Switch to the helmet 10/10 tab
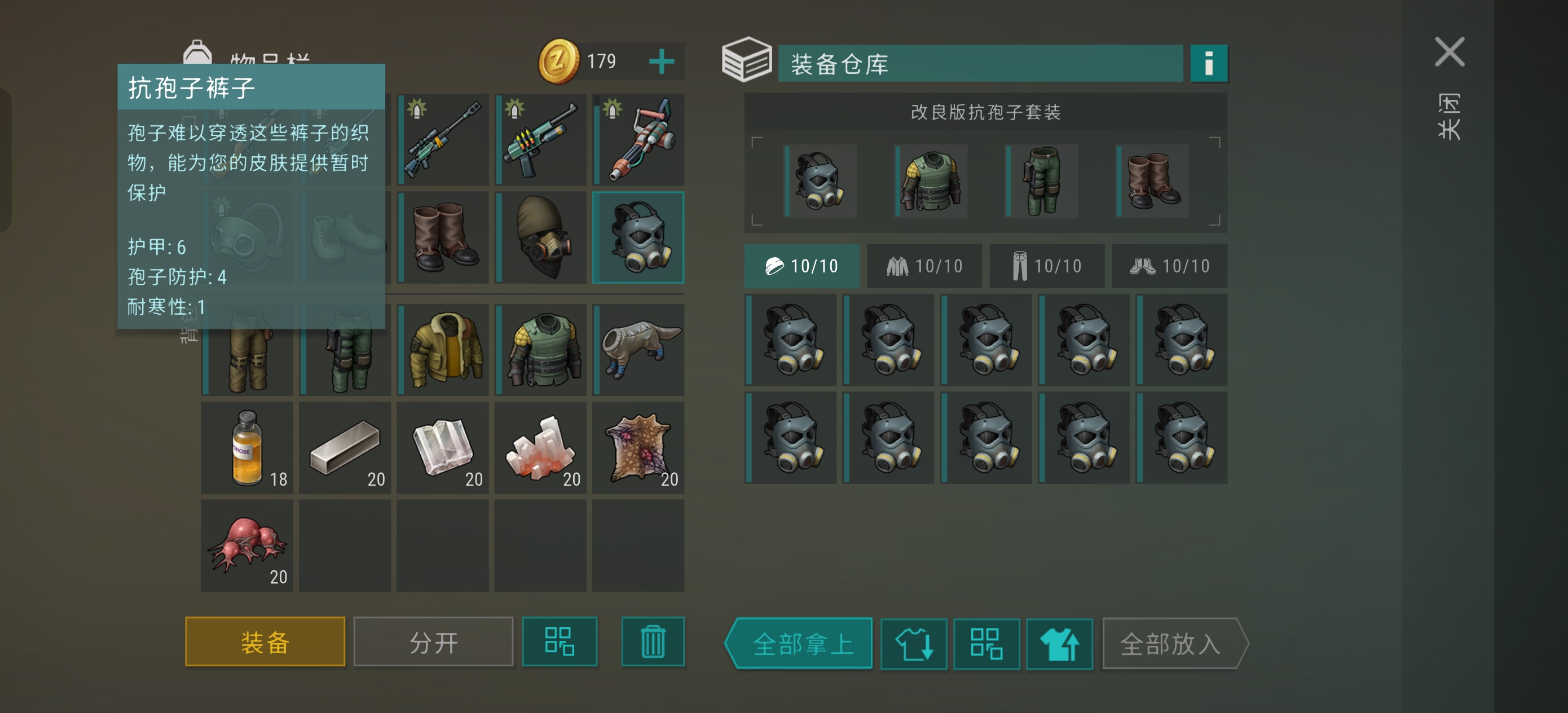 801,266
